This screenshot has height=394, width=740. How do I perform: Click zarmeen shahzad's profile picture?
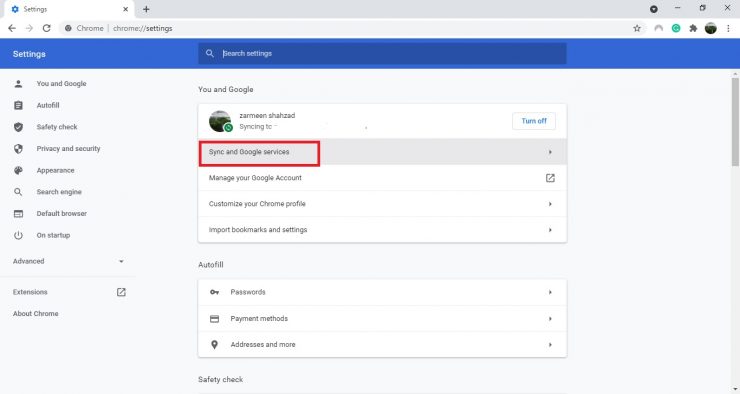pos(220,121)
